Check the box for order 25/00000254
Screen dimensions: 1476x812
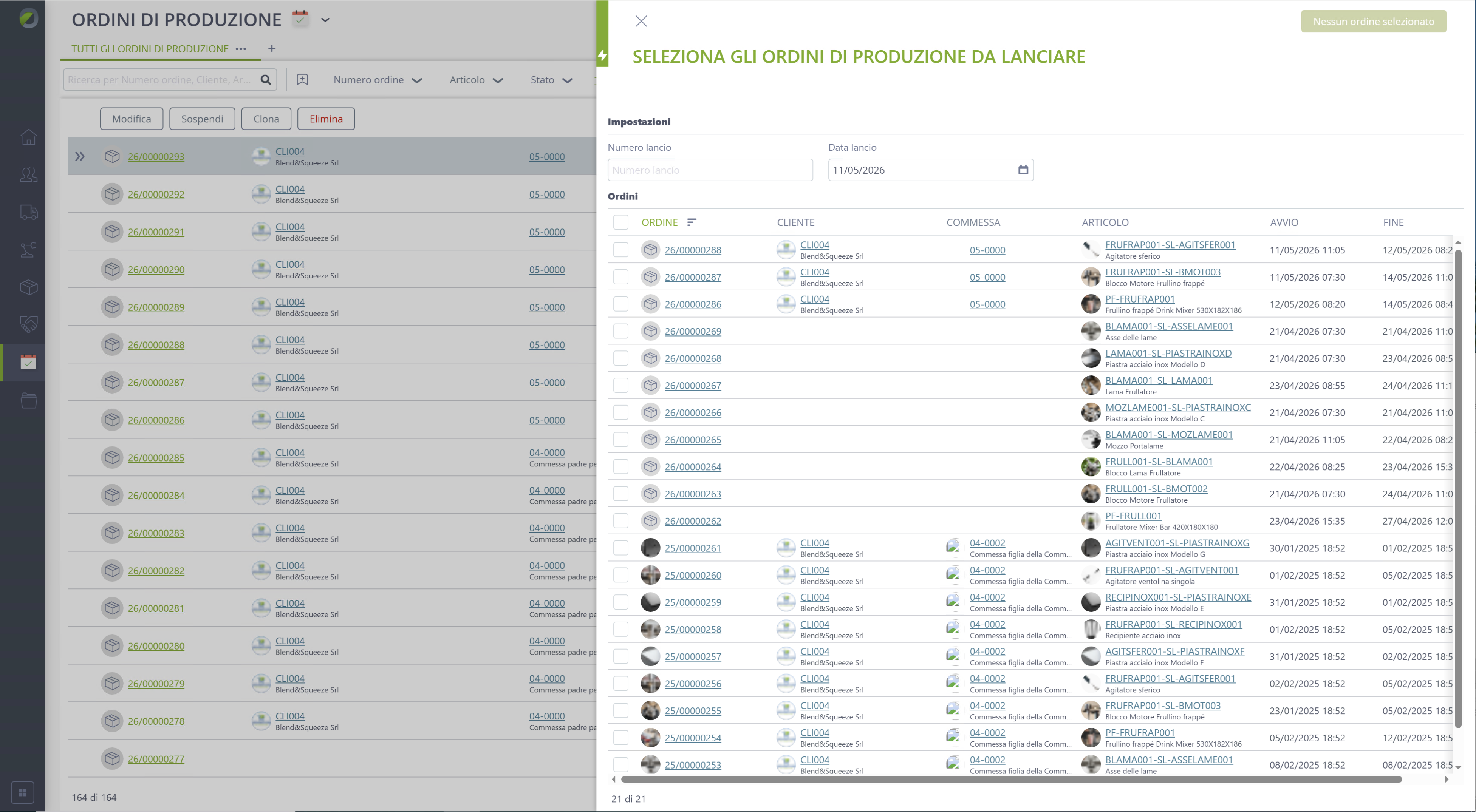621,738
